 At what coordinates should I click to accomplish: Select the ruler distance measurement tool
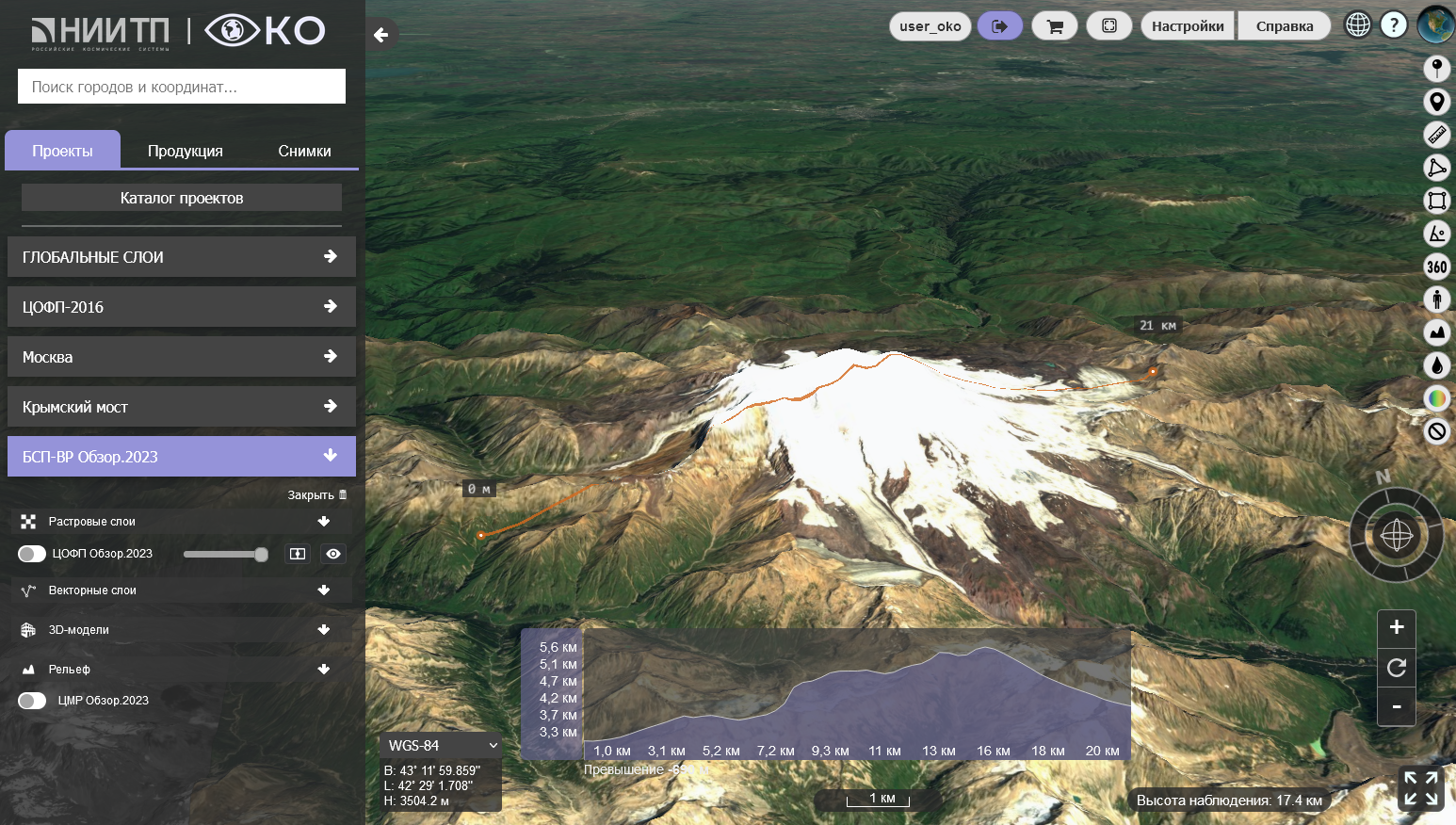1436,135
